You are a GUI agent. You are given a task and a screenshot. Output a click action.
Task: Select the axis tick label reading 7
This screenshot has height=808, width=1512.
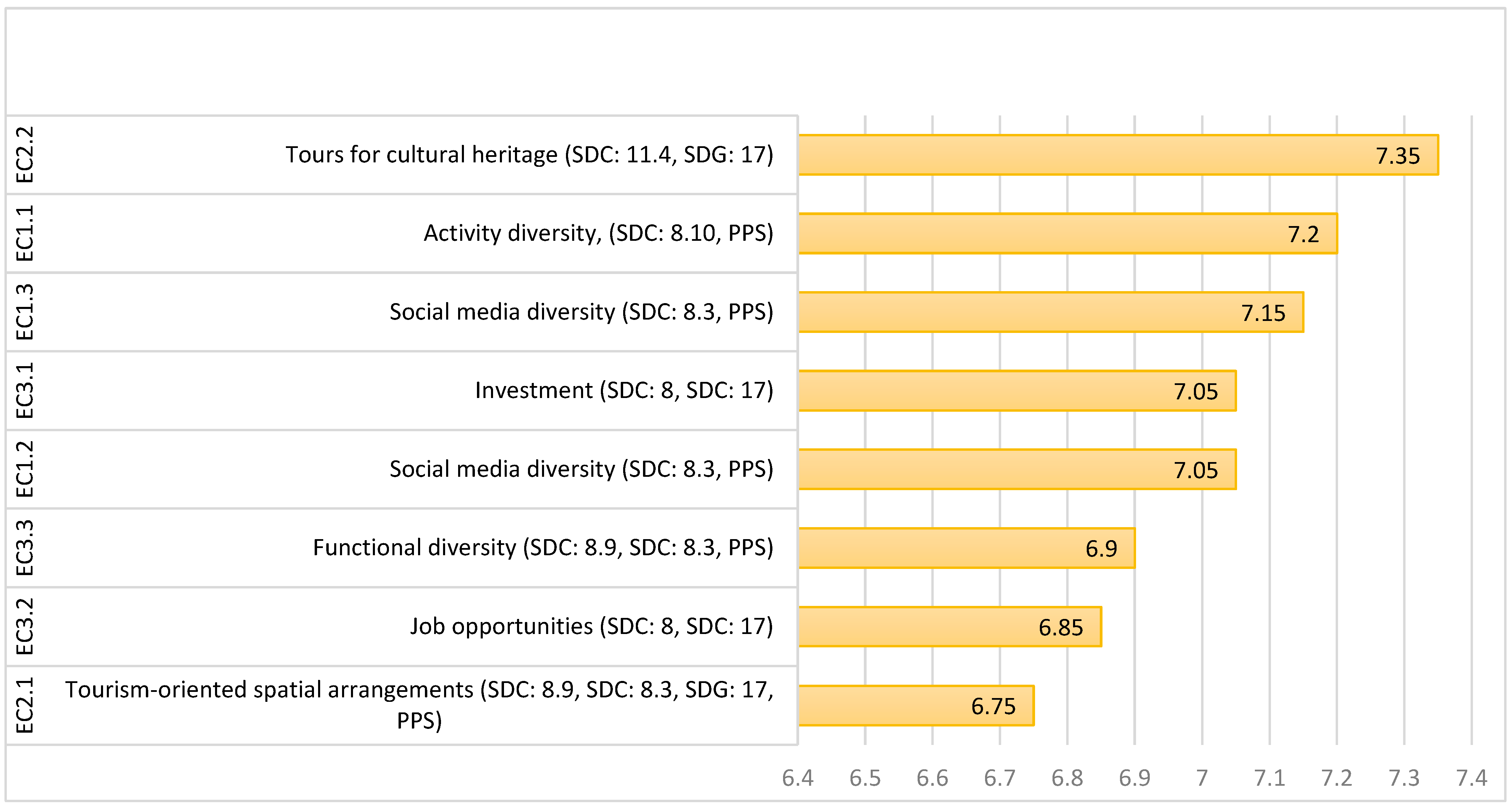[1202, 778]
